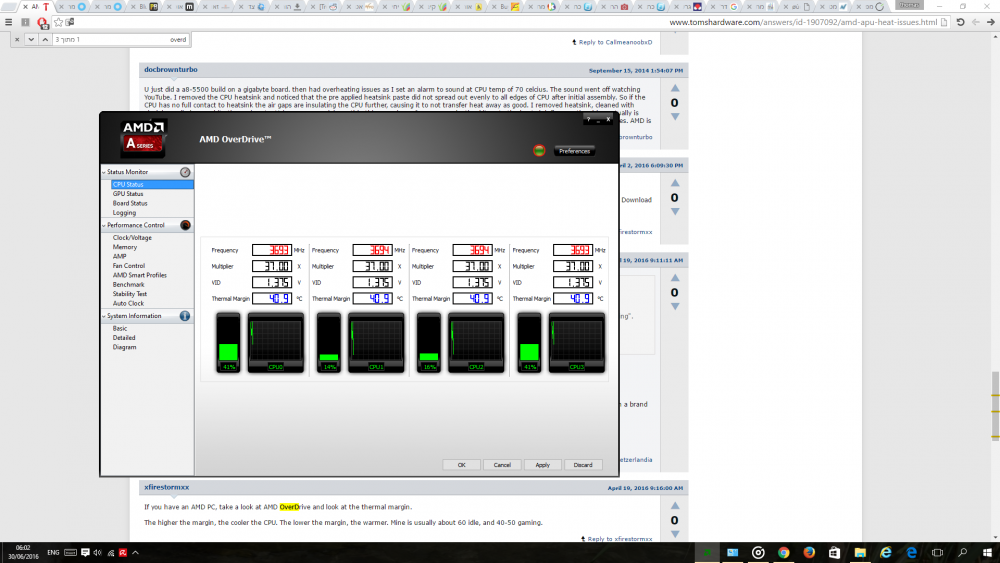Viewport: 1000px width, 563px height.
Task: Jump to the previous find result
Action: point(45,40)
